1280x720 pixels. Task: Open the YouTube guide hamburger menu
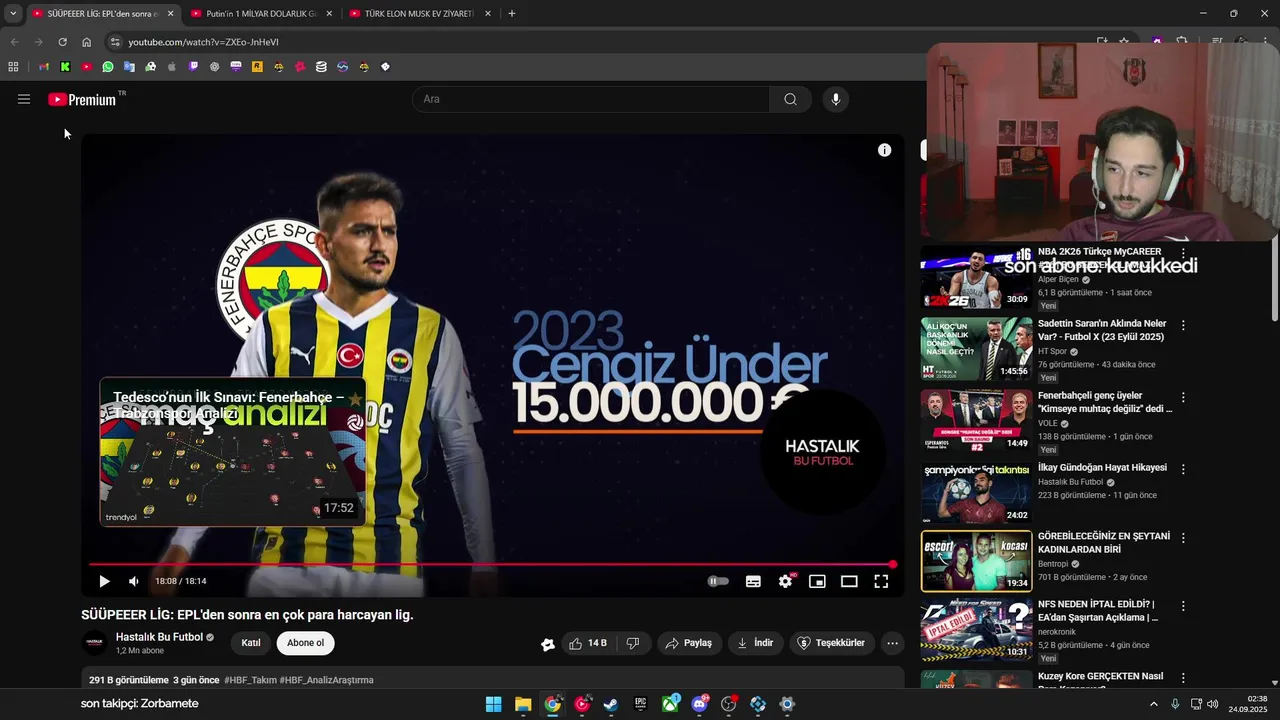(24, 99)
